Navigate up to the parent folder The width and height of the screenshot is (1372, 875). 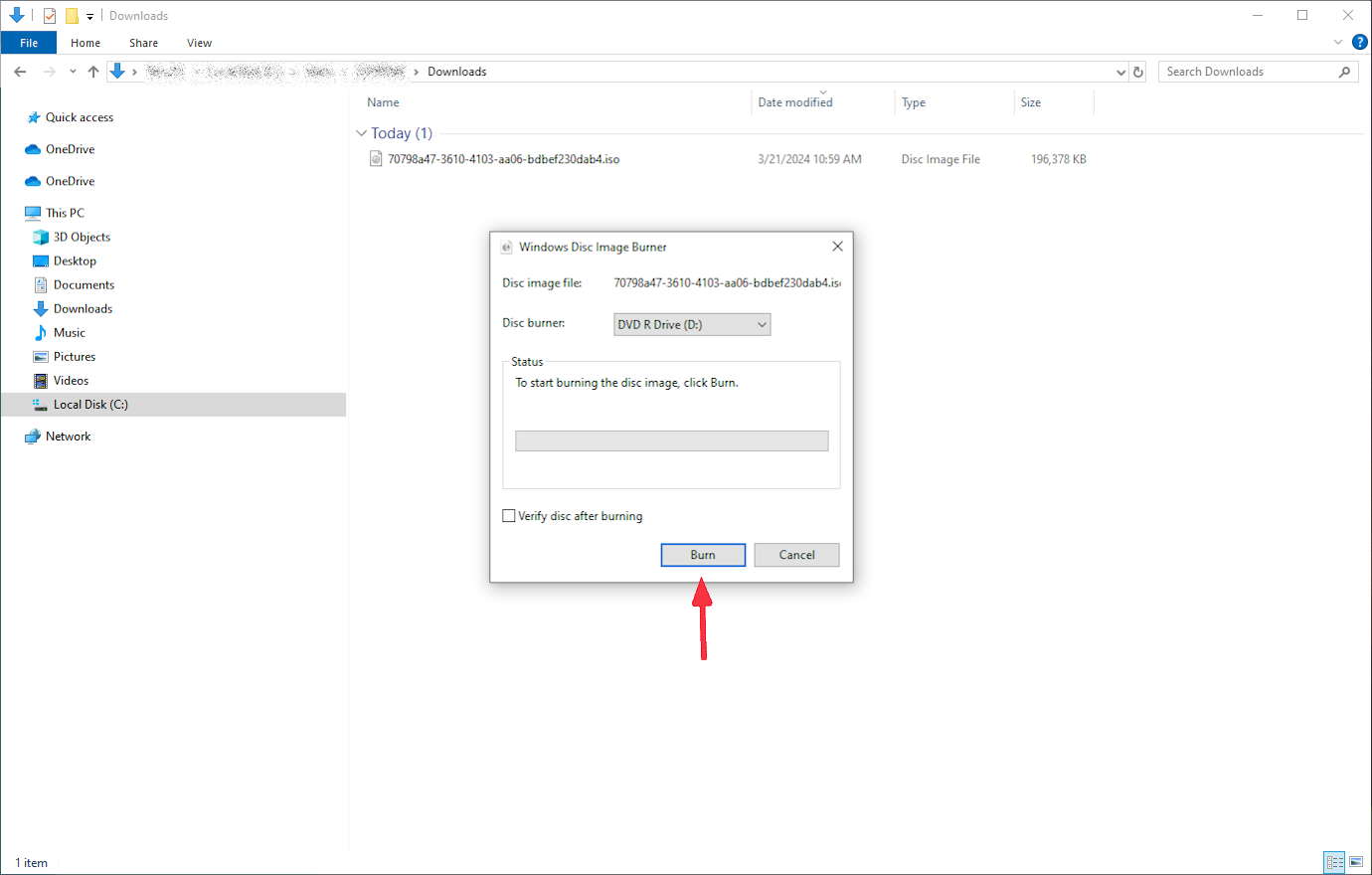[x=92, y=71]
